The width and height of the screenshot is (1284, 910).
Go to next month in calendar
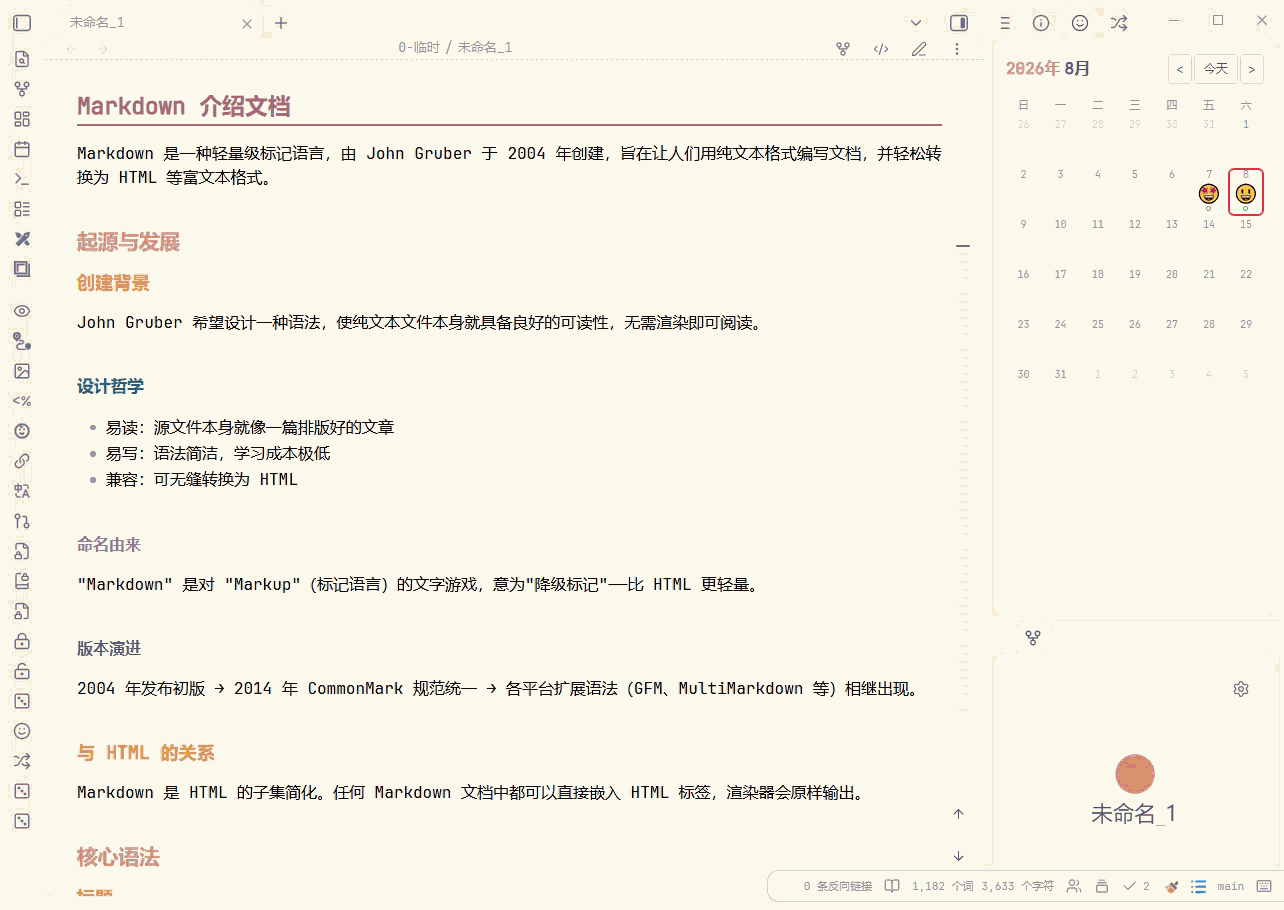[1252, 69]
